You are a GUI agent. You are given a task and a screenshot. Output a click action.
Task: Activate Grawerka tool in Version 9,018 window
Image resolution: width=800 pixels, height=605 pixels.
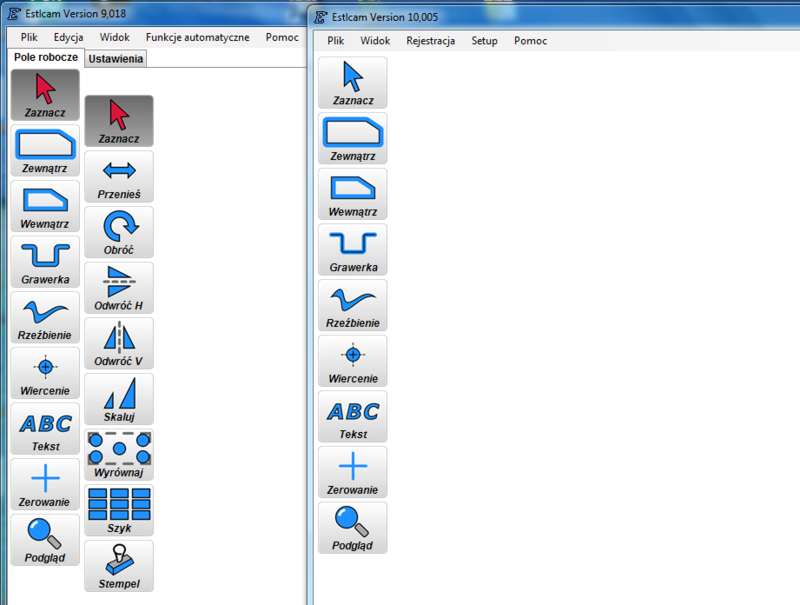point(45,262)
